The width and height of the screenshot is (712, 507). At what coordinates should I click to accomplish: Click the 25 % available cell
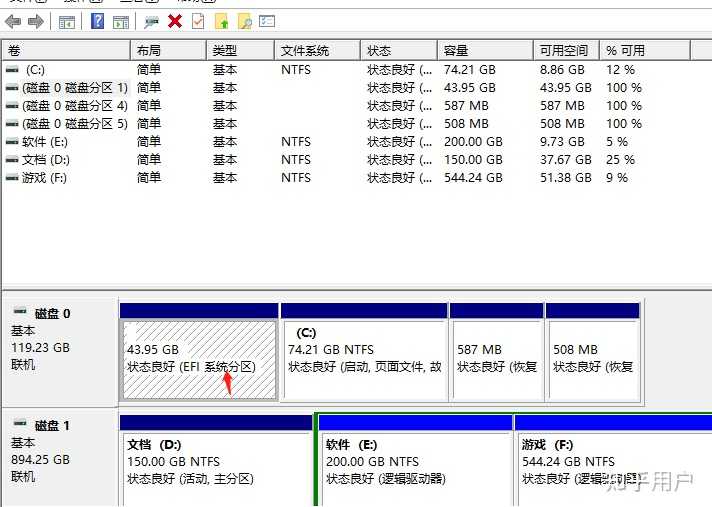[620, 160]
